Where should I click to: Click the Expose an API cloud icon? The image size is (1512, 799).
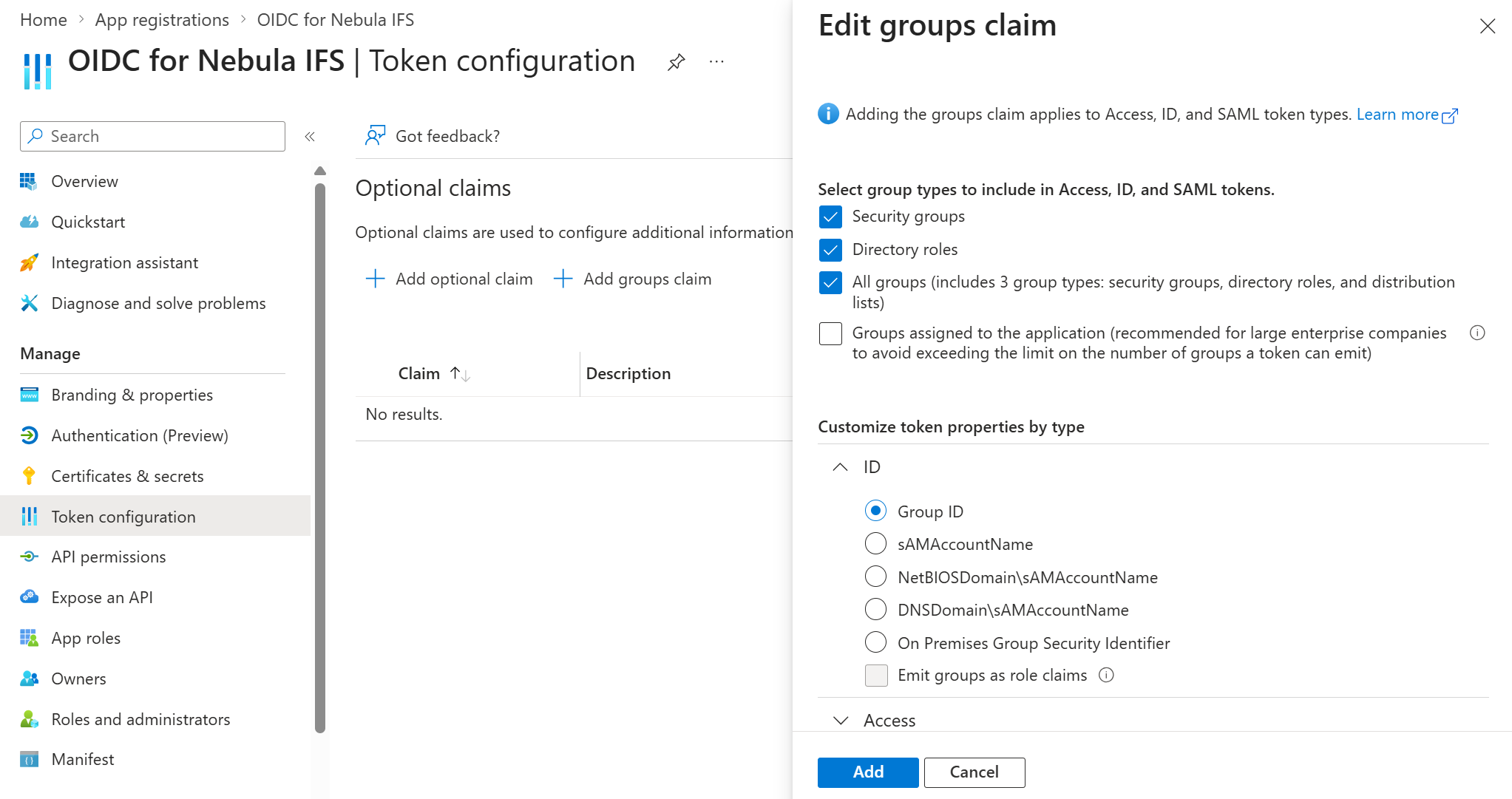(x=29, y=597)
